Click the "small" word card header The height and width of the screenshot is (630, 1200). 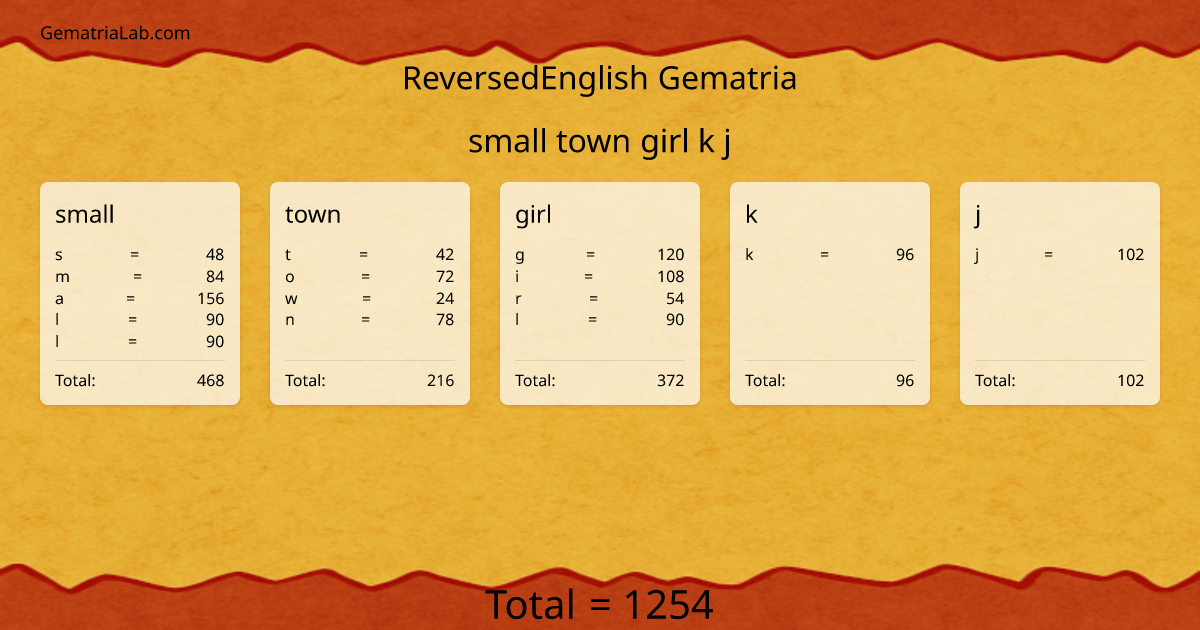[x=84, y=214]
